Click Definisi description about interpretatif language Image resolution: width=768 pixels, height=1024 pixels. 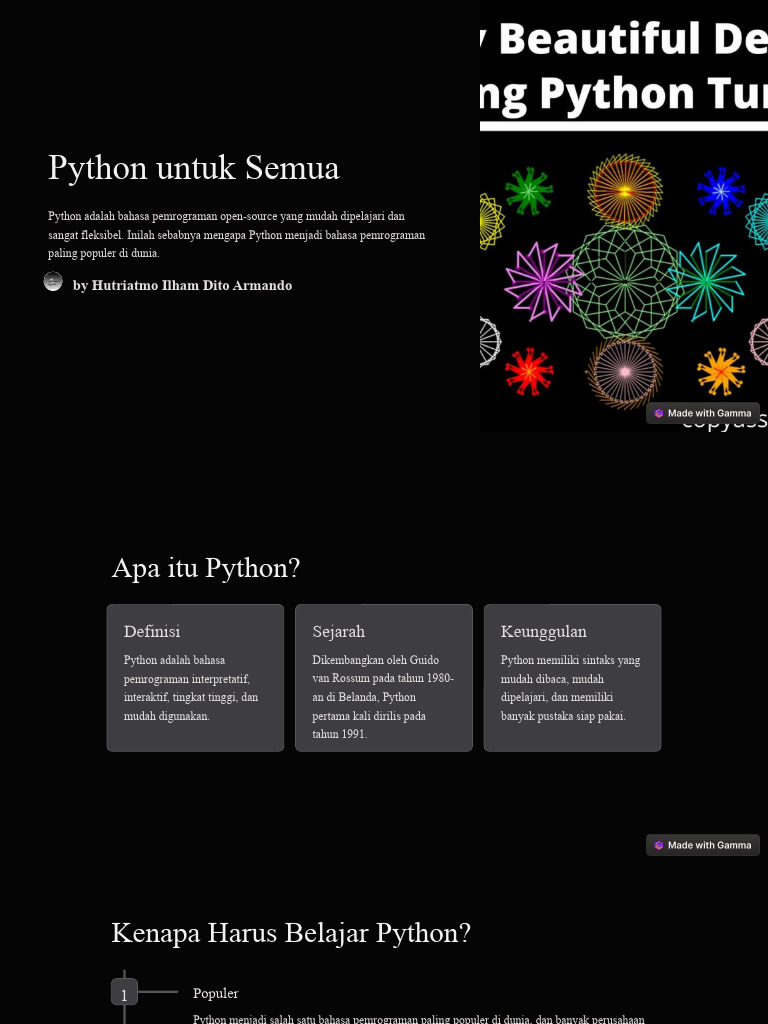191,688
